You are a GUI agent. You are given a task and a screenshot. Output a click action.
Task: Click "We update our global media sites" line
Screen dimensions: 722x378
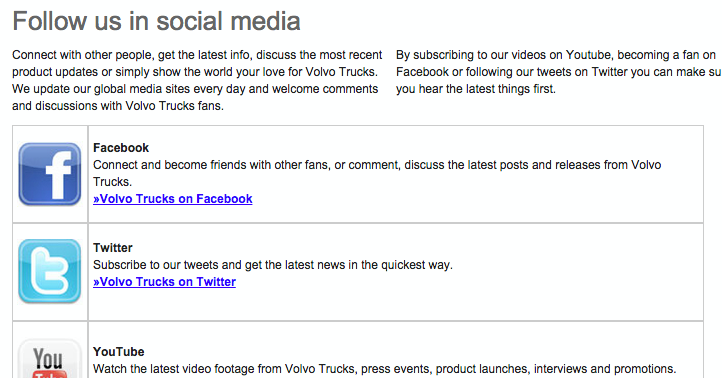tap(195, 89)
